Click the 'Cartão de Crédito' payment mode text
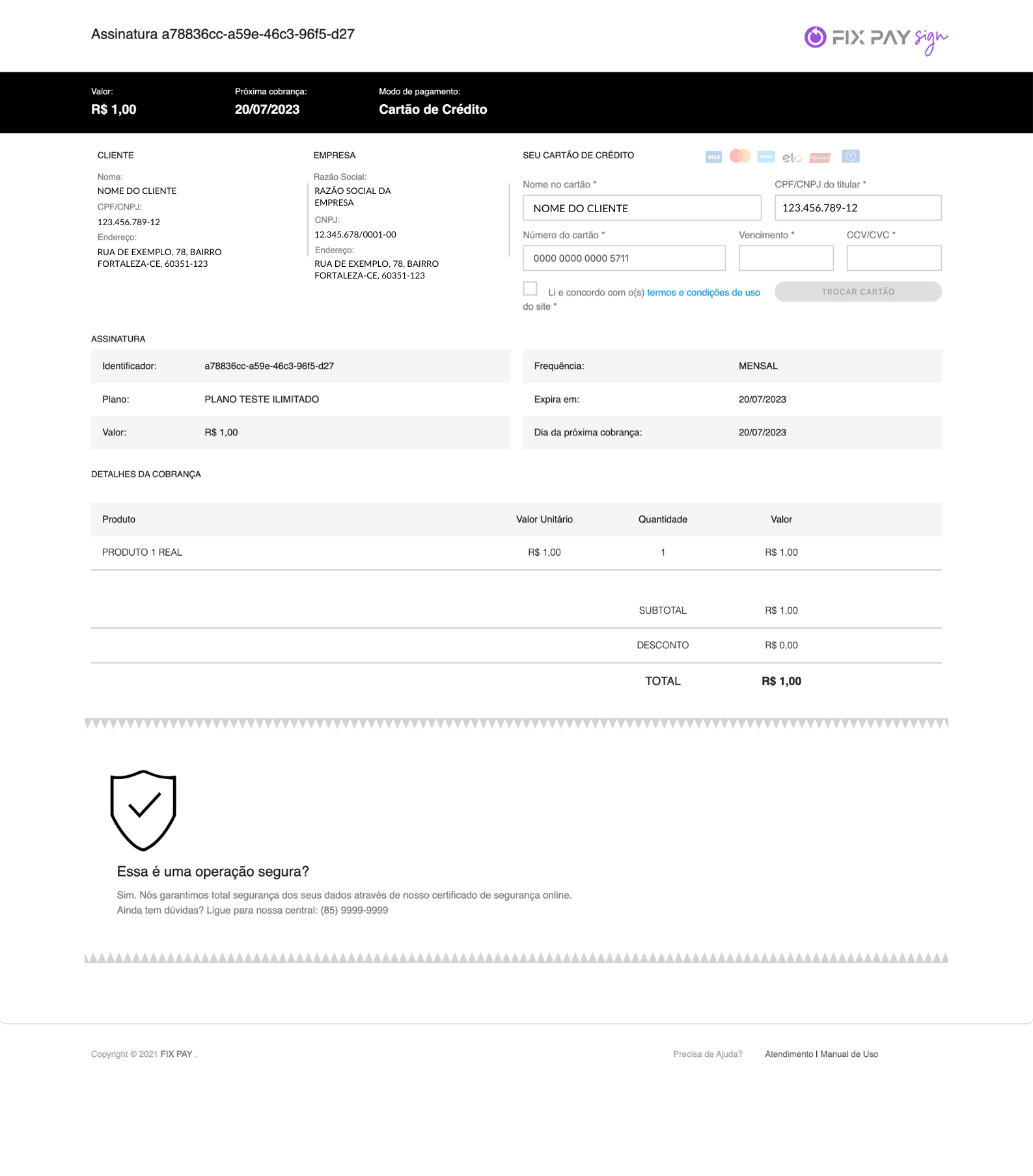Screen dimensions: 1033x1176 (433, 109)
